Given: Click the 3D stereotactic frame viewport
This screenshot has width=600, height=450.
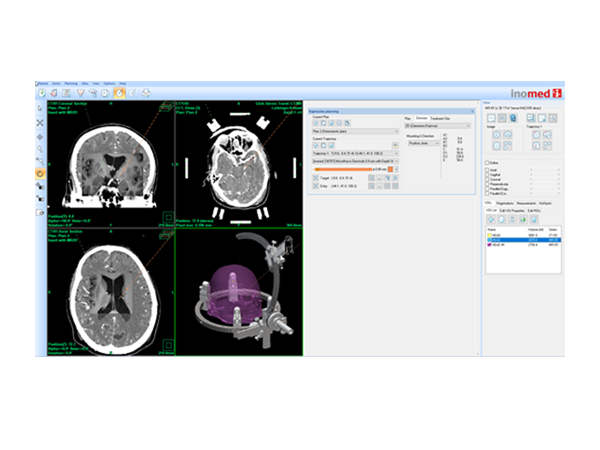Looking at the screenshot, I should pyautogui.click(x=239, y=292).
